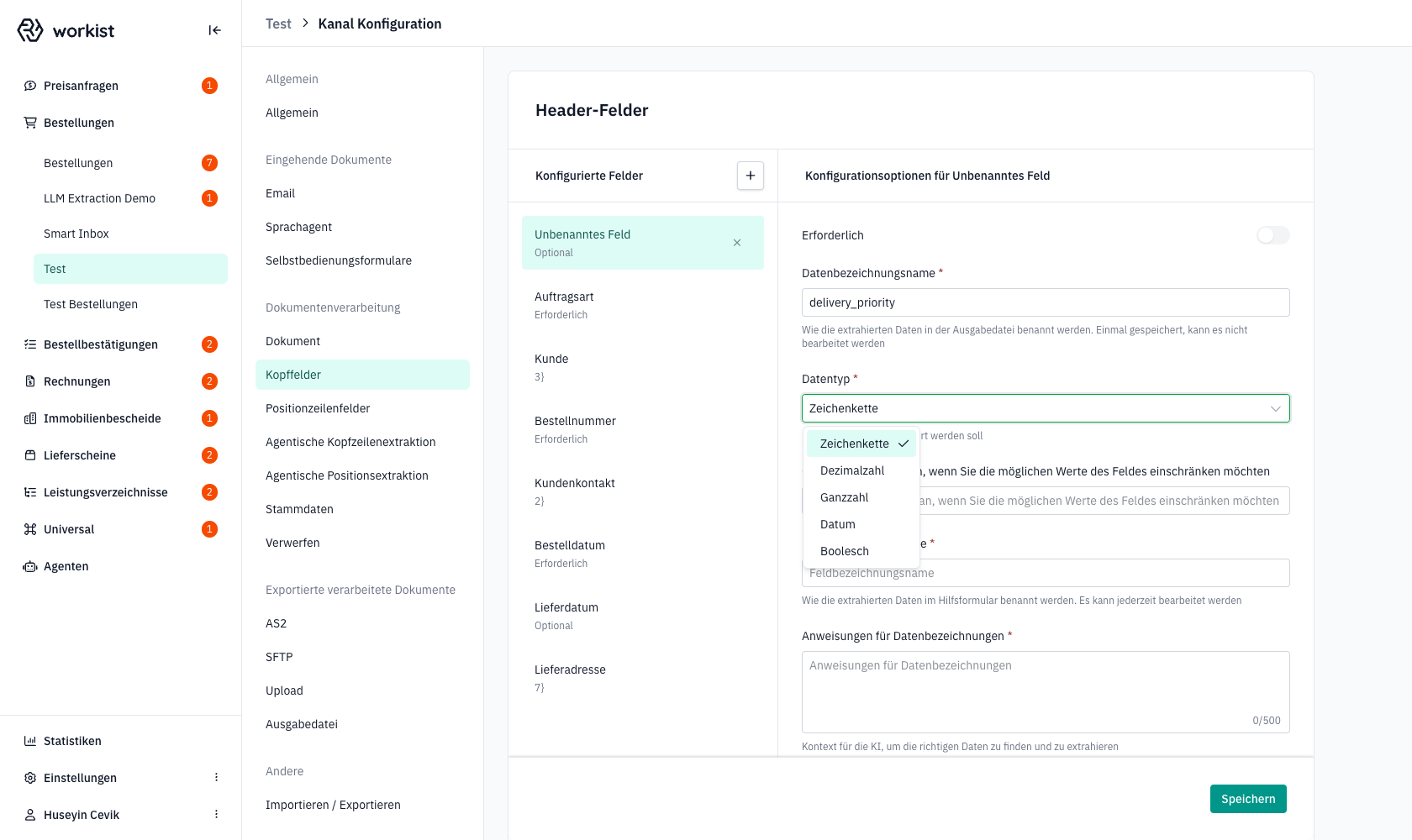Click the Bestellbestätigungen checklist icon

30,344
